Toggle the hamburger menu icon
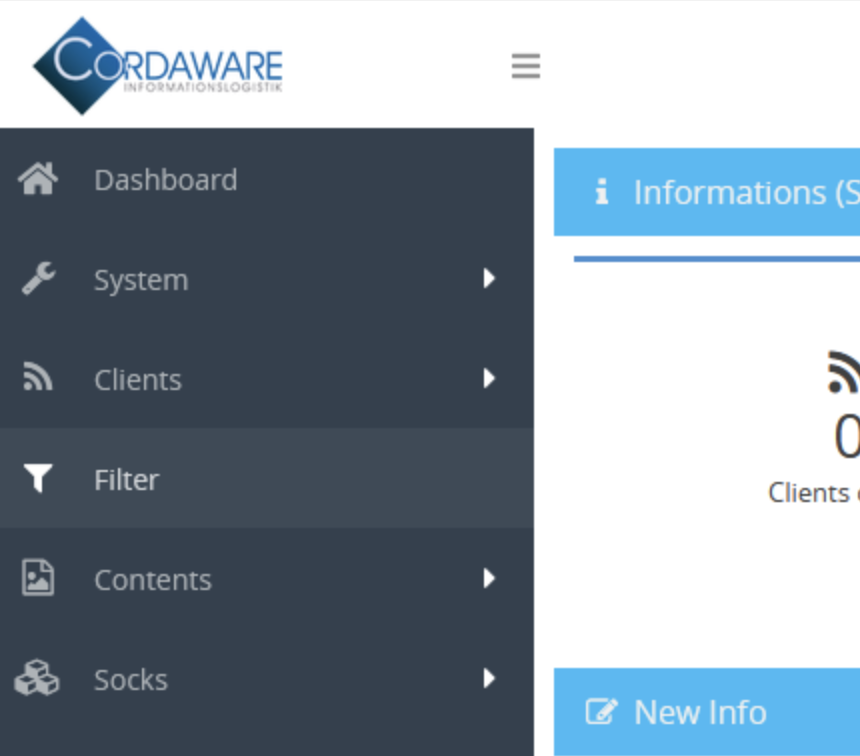Image resolution: width=860 pixels, height=756 pixels. pyautogui.click(x=525, y=66)
